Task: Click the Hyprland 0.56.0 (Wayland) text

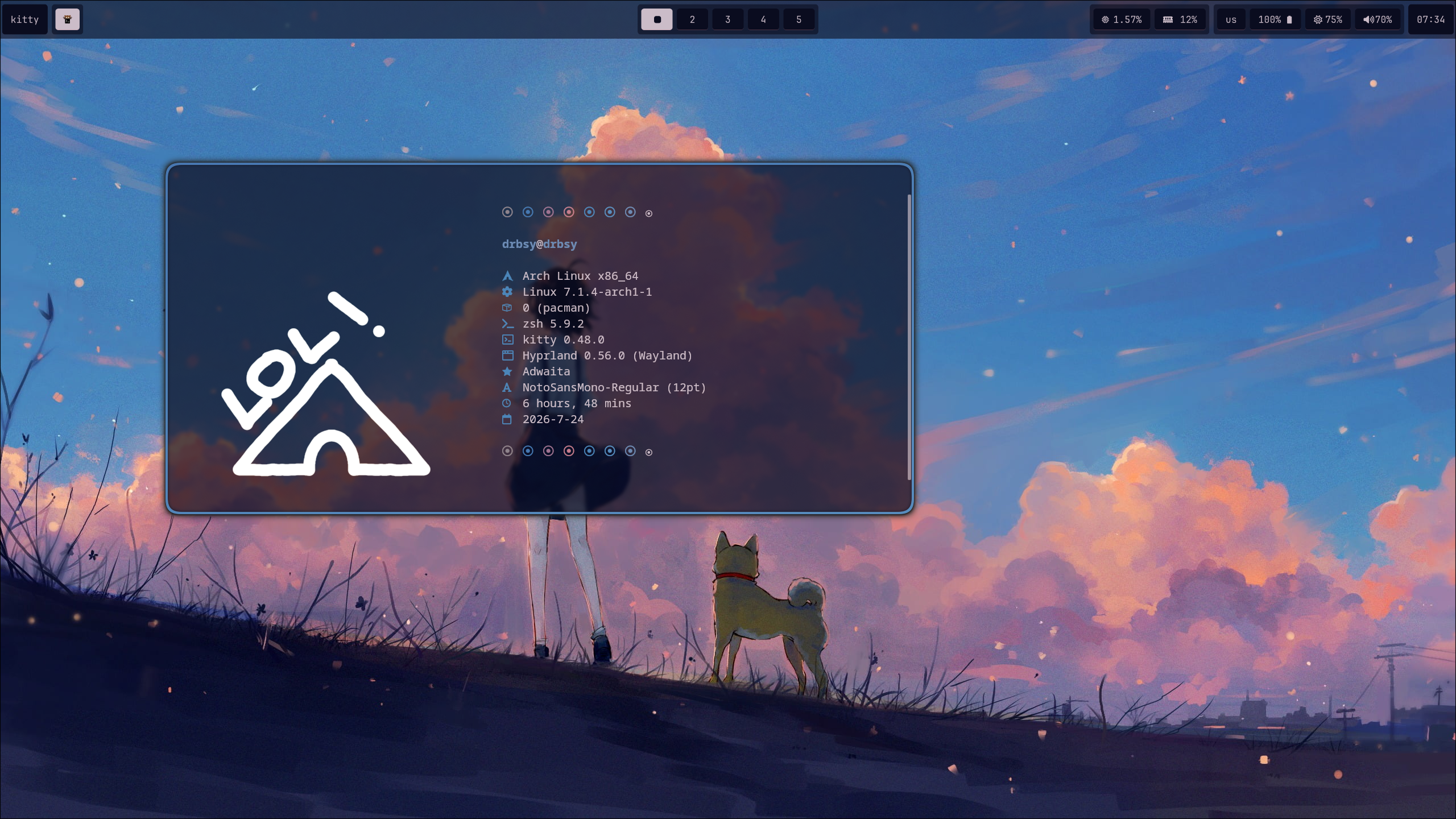Action: [x=607, y=355]
